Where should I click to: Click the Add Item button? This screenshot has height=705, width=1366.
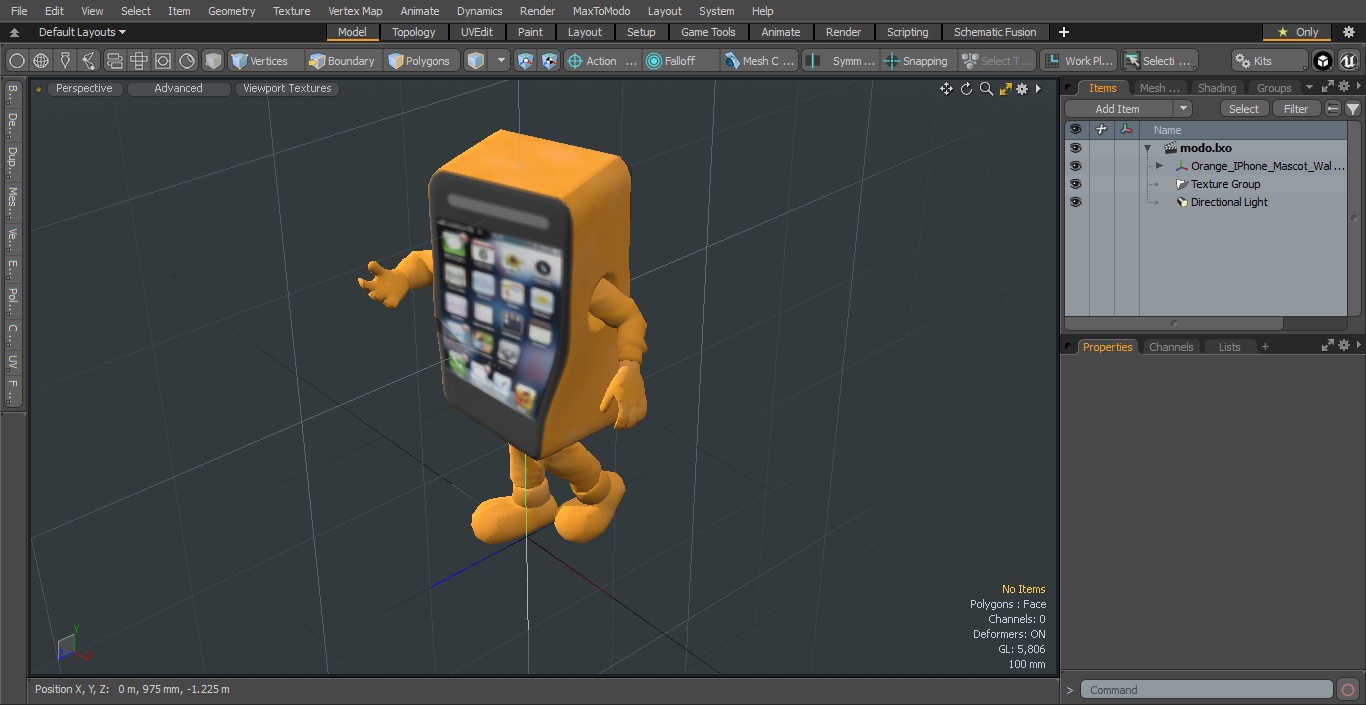(x=1117, y=109)
